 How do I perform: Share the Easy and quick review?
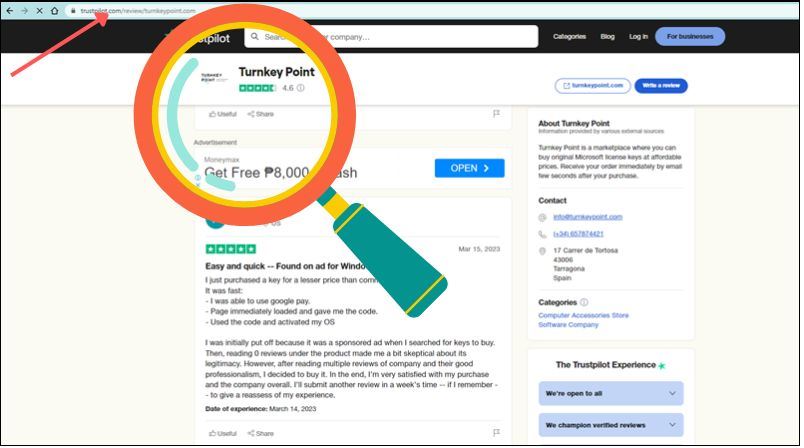260,433
